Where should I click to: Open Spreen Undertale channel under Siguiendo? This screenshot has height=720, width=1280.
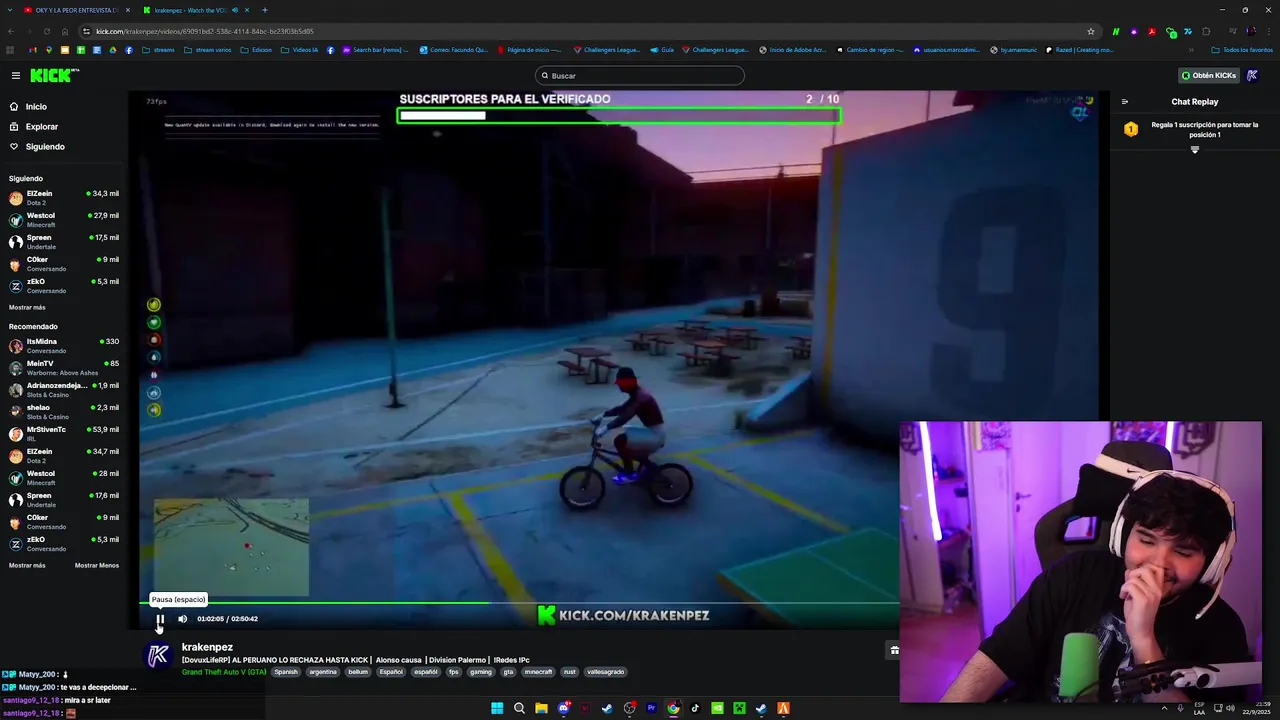tap(64, 242)
